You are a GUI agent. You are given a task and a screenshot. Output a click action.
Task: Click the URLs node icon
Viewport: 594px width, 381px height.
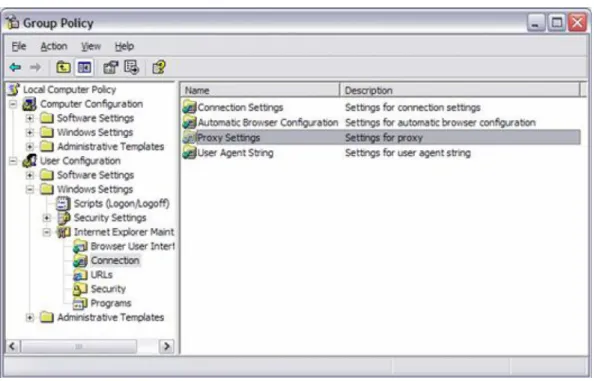[x=80, y=275]
